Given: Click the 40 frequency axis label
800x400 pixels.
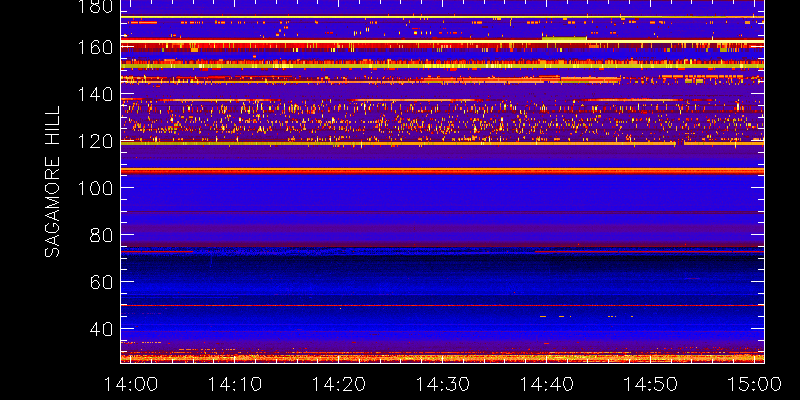Looking at the screenshot, I should pyautogui.click(x=101, y=329).
